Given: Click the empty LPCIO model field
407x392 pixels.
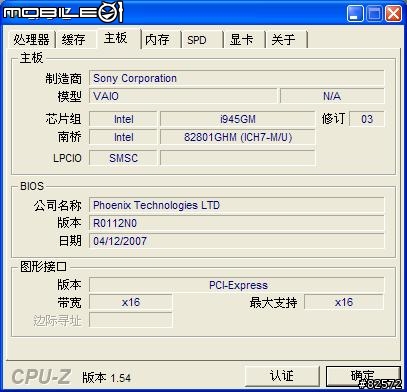Looking at the screenshot, I should (x=237, y=158).
